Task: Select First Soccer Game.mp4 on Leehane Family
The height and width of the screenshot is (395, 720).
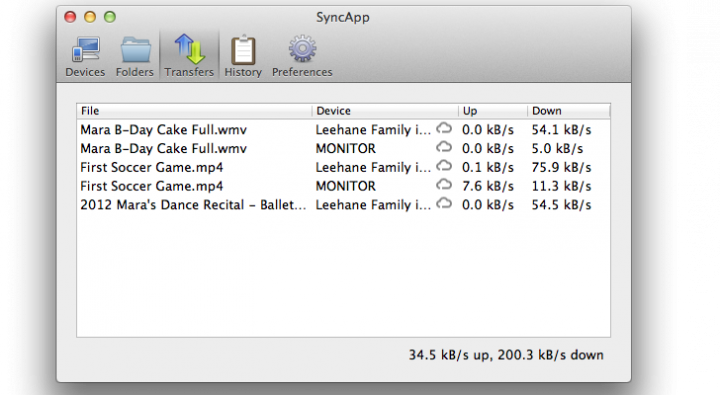Action: tap(152, 168)
